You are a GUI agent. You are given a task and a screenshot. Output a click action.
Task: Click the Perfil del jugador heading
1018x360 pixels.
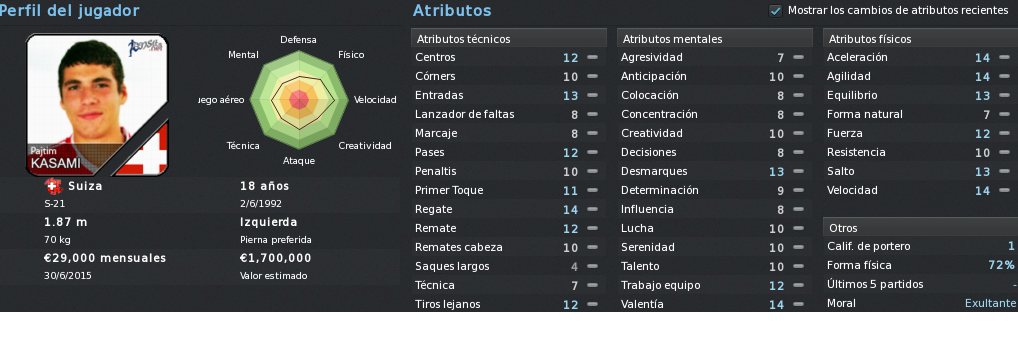pyautogui.click(x=69, y=10)
